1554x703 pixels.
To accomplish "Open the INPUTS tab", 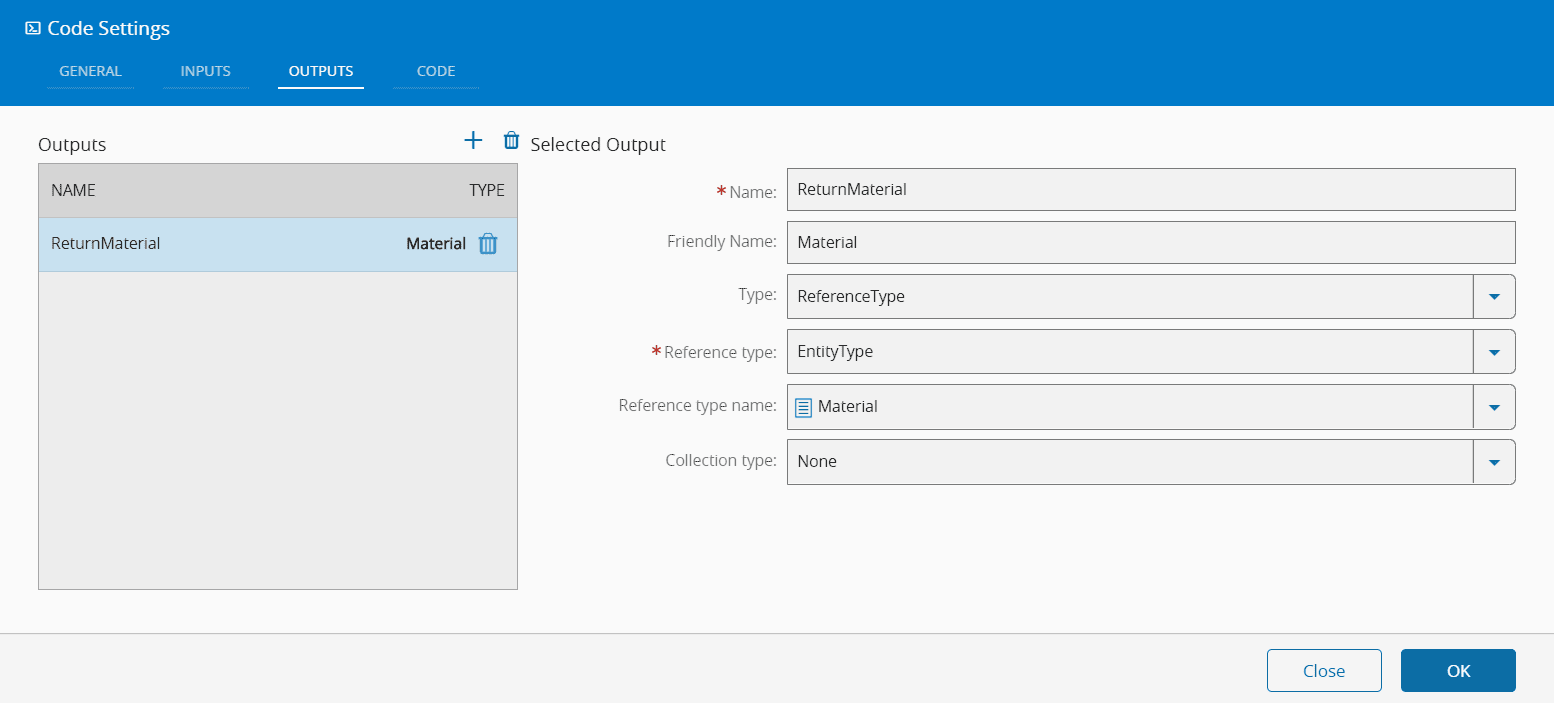I will pos(206,72).
